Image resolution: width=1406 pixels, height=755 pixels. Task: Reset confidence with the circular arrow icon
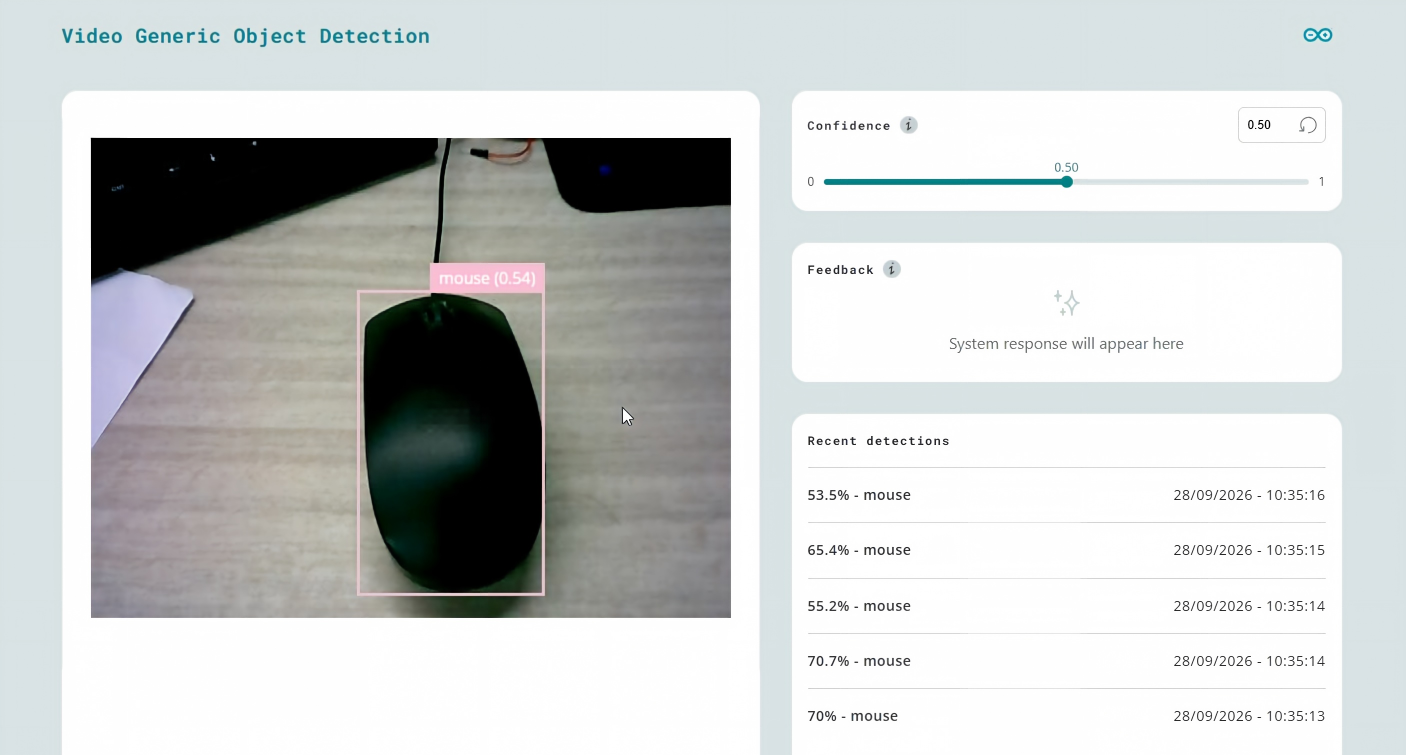[1307, 125]
